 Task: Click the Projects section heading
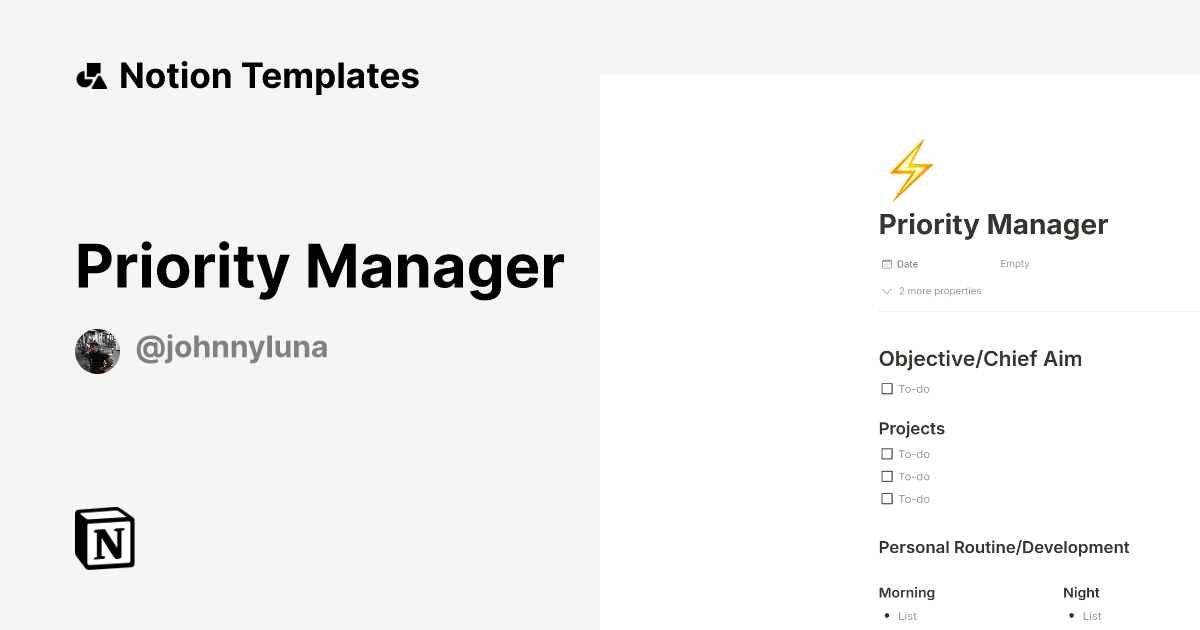coord(911,428)
